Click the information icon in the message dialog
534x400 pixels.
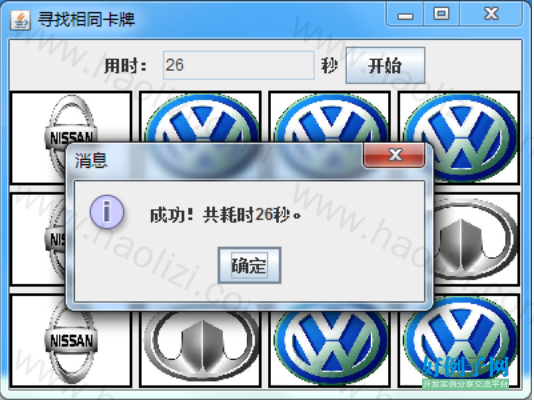coord(107,211)
